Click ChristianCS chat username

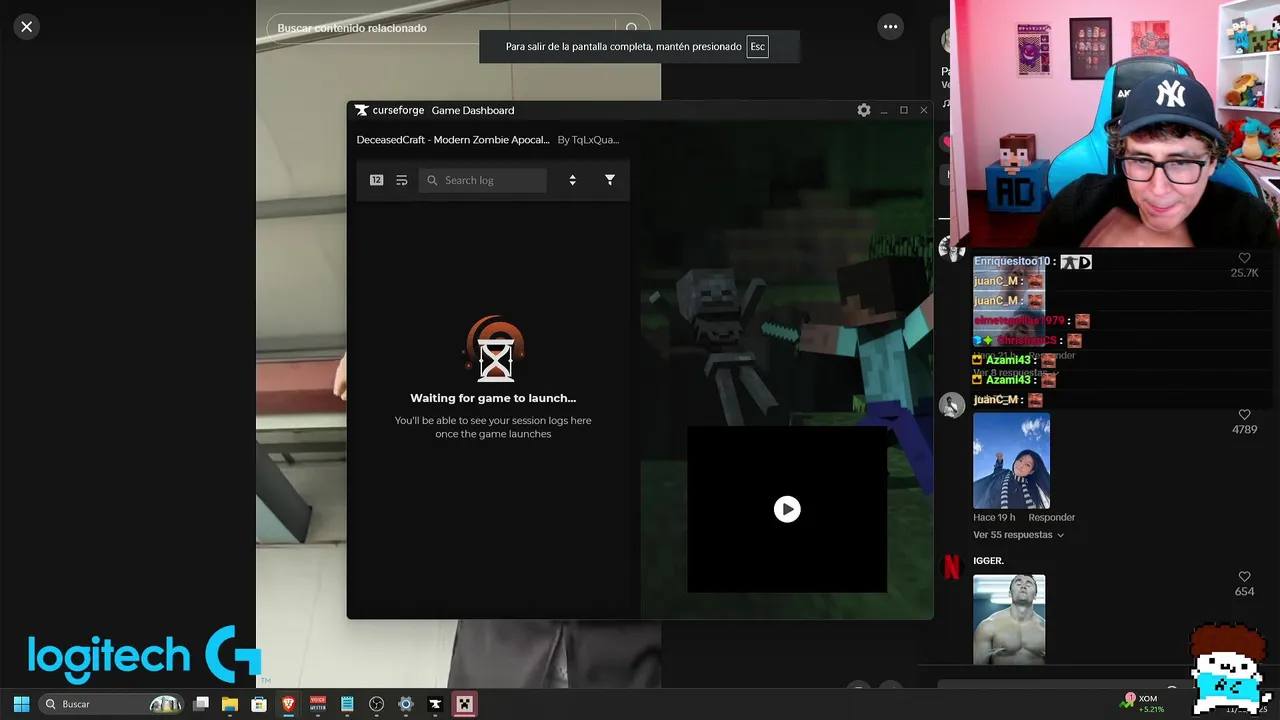coord(1026,341)
